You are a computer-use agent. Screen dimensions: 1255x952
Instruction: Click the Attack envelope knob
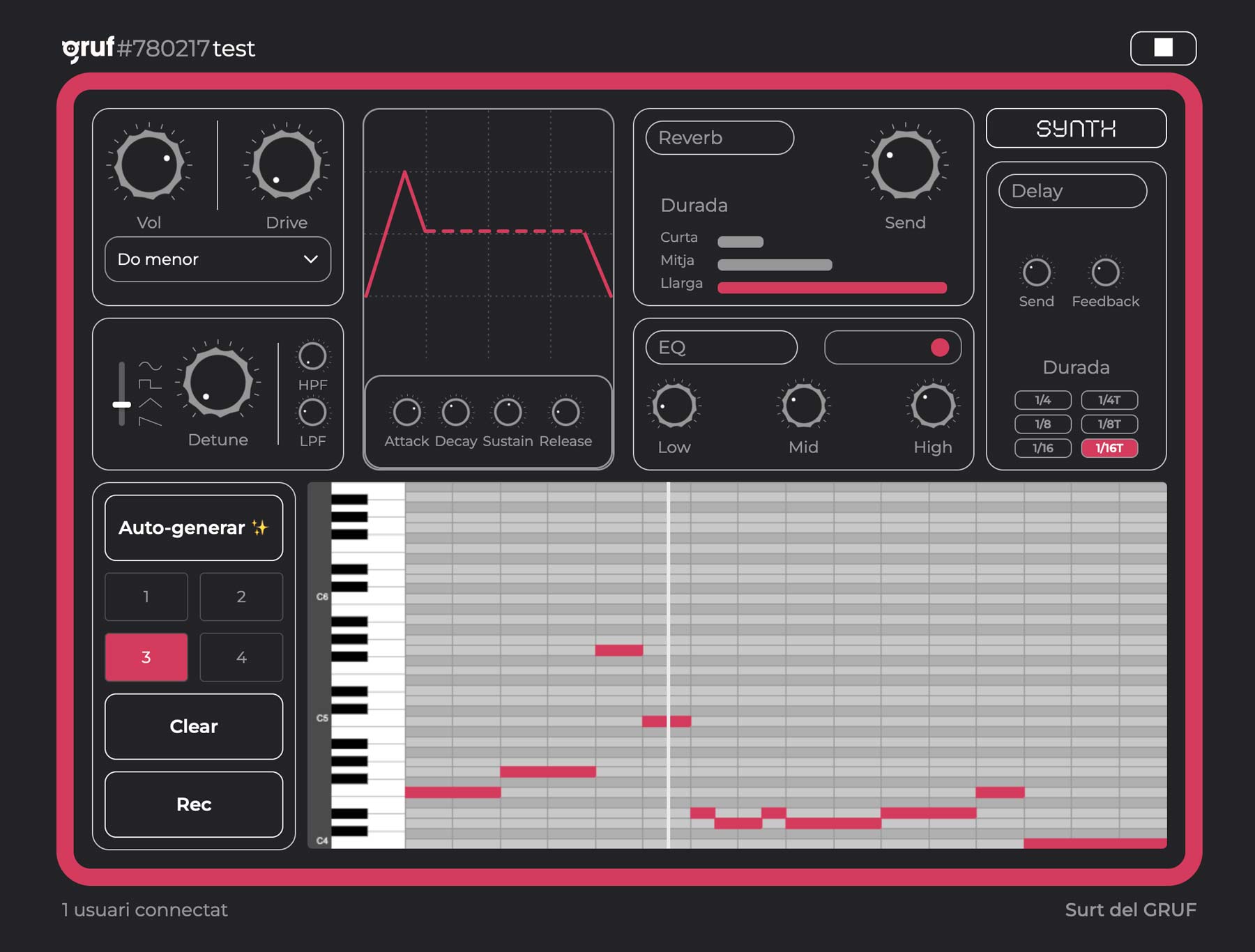(x=406, y=413)
